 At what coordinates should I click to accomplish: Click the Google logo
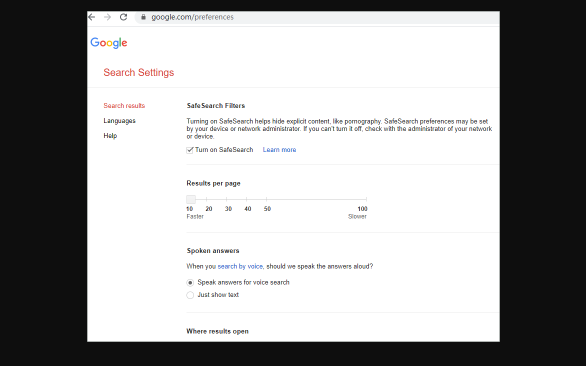pyautogui.click(x=109, y=43)
